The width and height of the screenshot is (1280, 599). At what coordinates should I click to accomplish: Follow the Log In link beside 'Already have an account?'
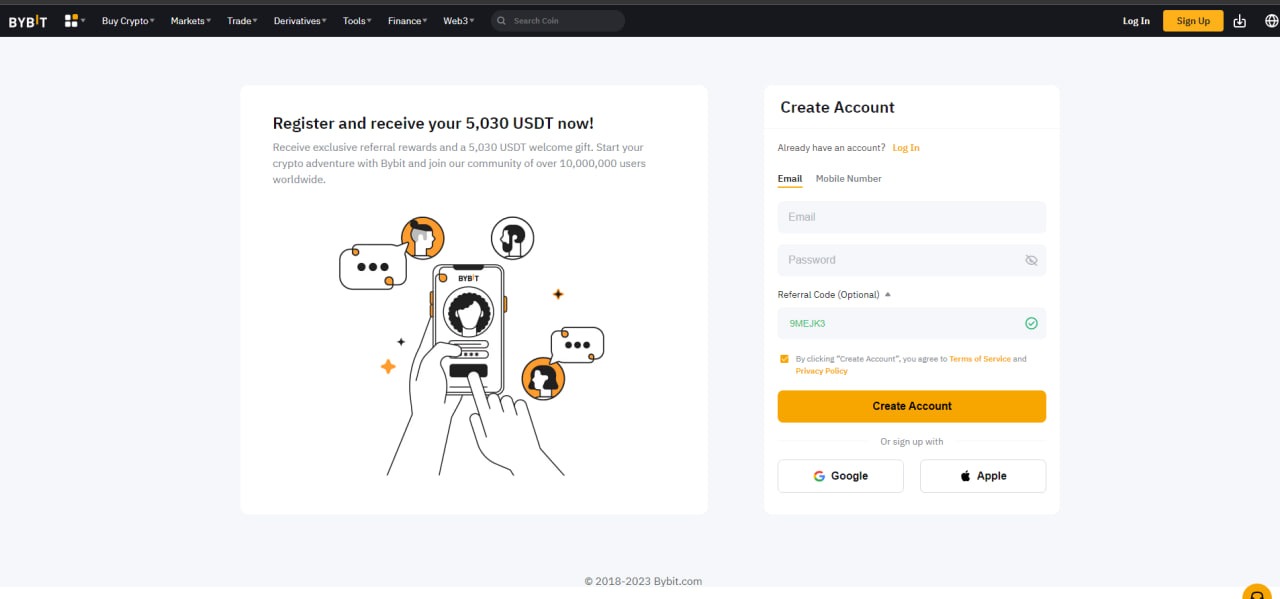tap(906, 148)
